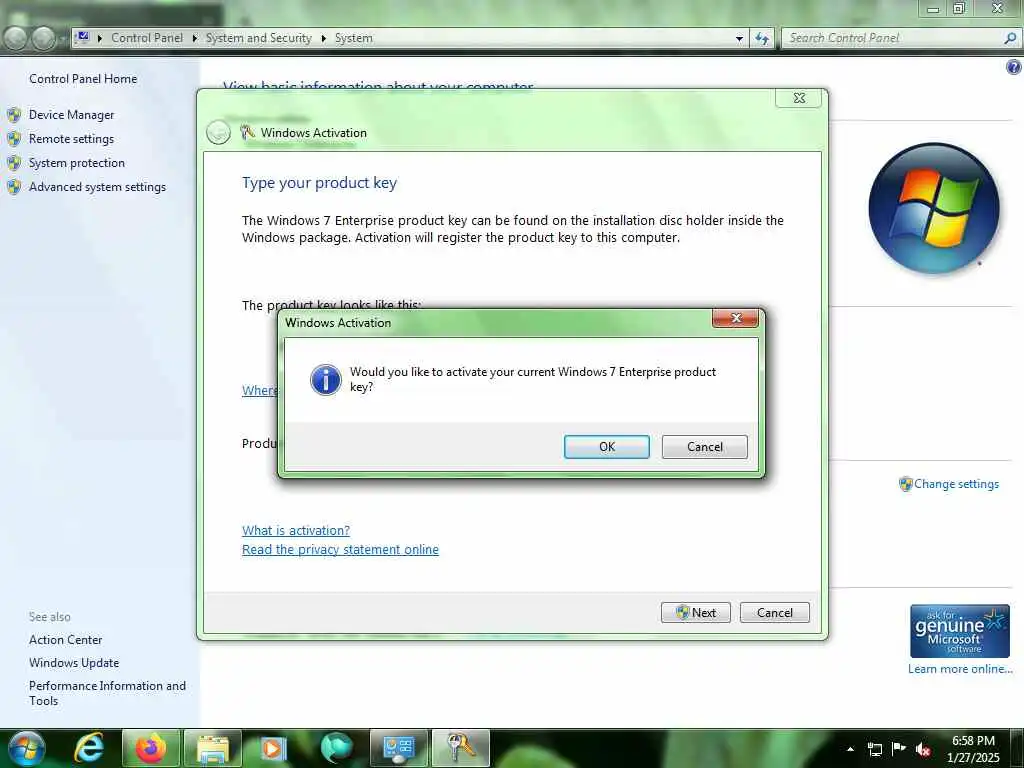Open System protection in sidebar
Image resolution: width=1024 pixels, height=768 pixels.
[x=76, y=163]
